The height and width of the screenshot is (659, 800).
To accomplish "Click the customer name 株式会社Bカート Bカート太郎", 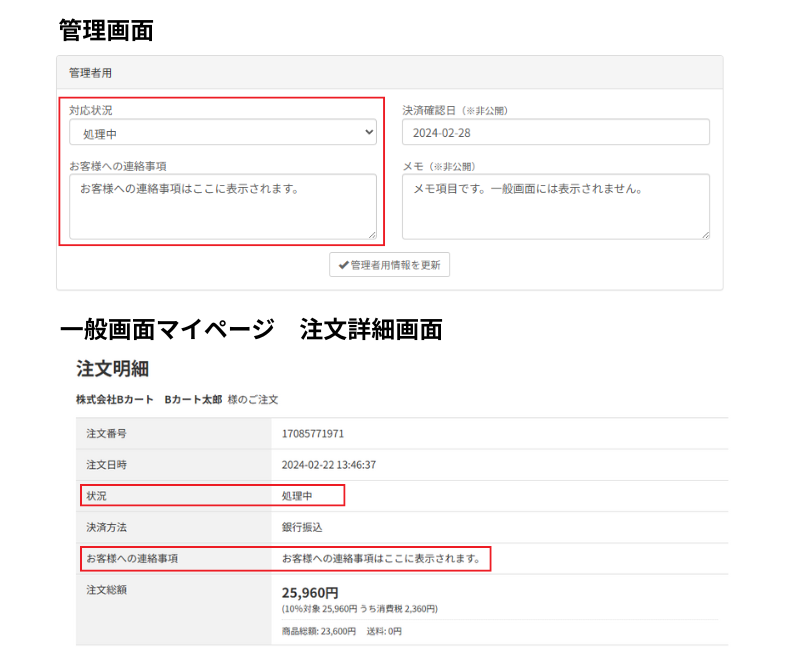I will tap(149, 399).
